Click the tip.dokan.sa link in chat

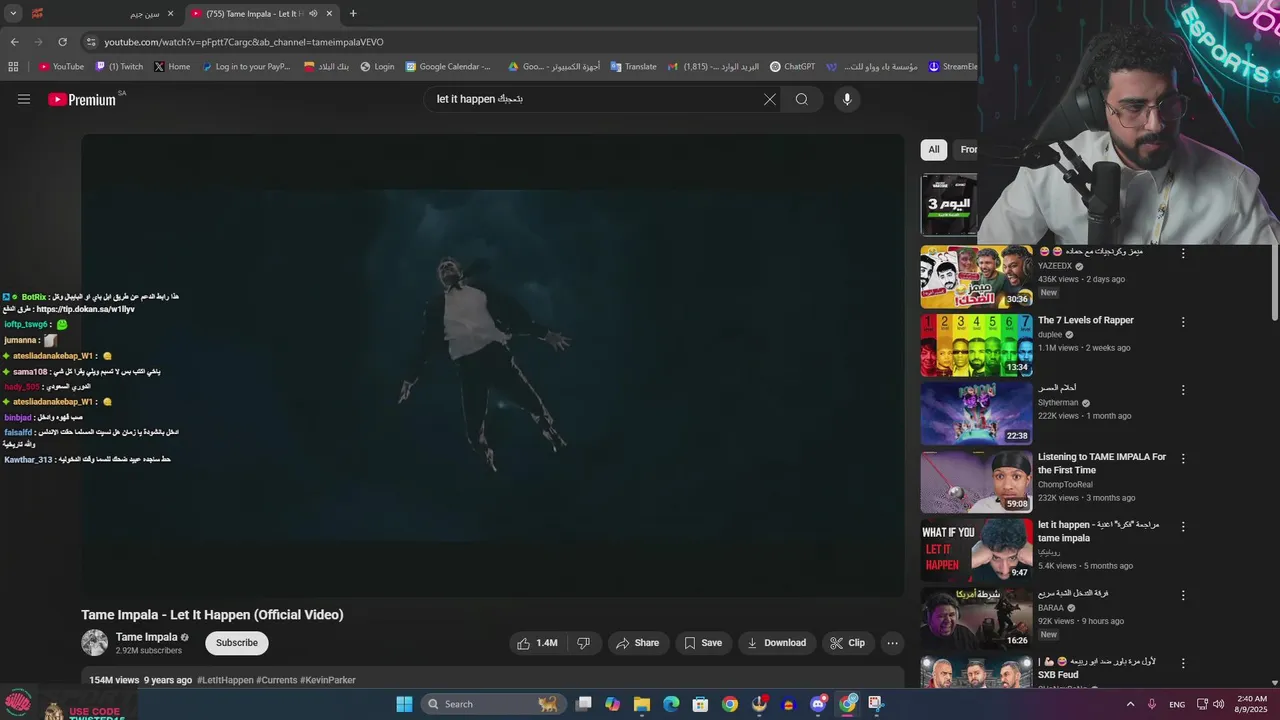point(86,310)
